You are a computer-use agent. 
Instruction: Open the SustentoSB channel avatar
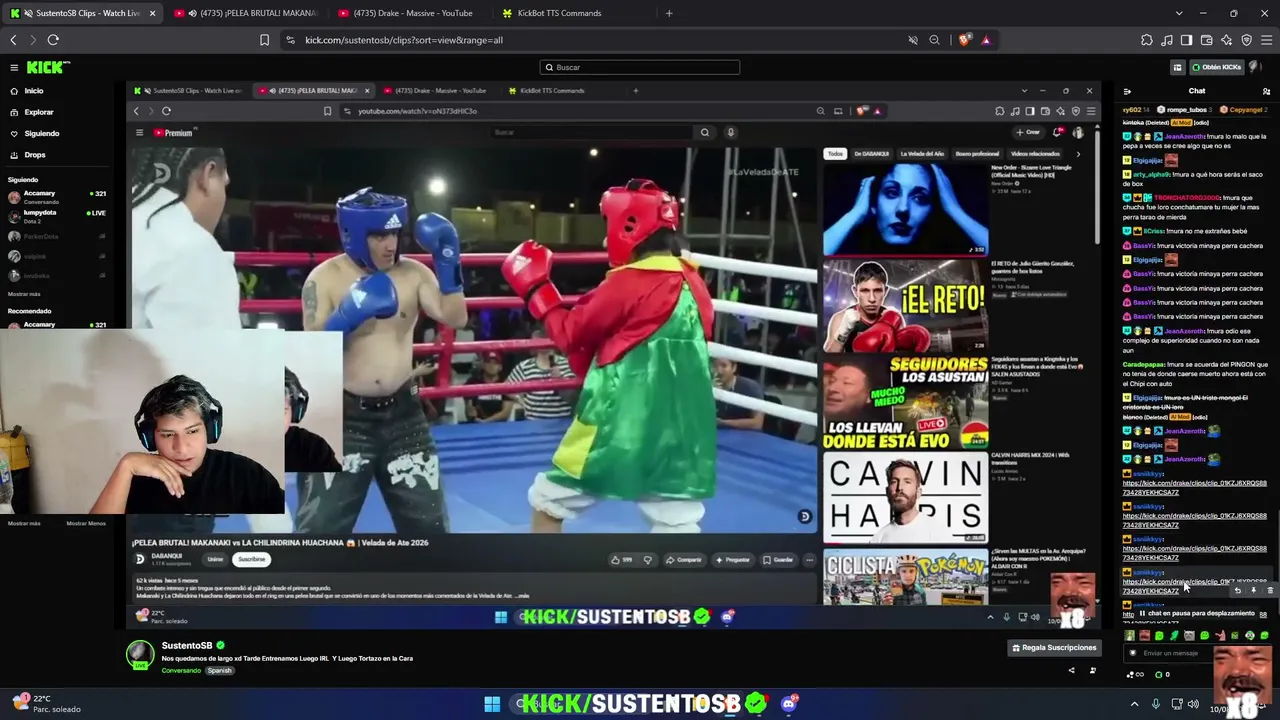tap(140, 653)
